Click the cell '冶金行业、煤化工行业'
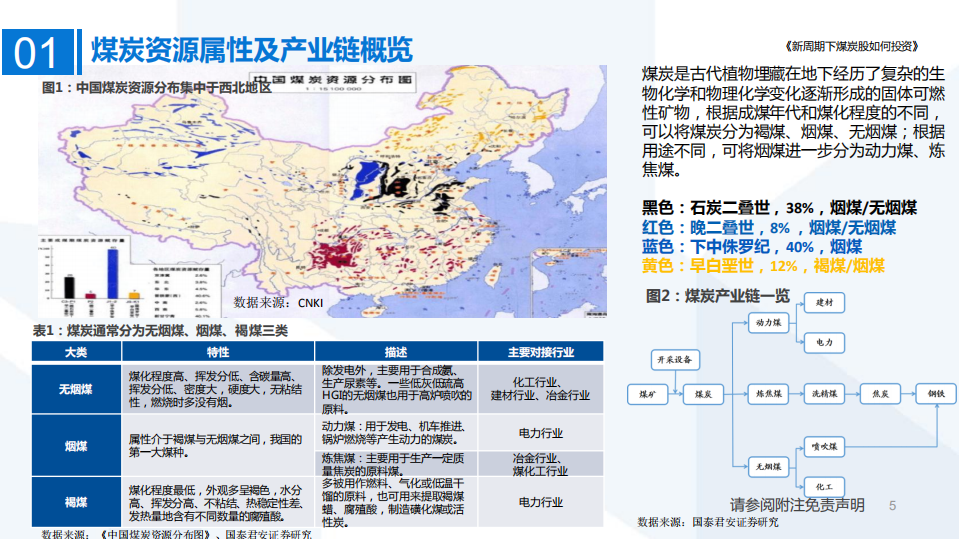Viewport: 959px width, 539px height. tap(541, 464)
